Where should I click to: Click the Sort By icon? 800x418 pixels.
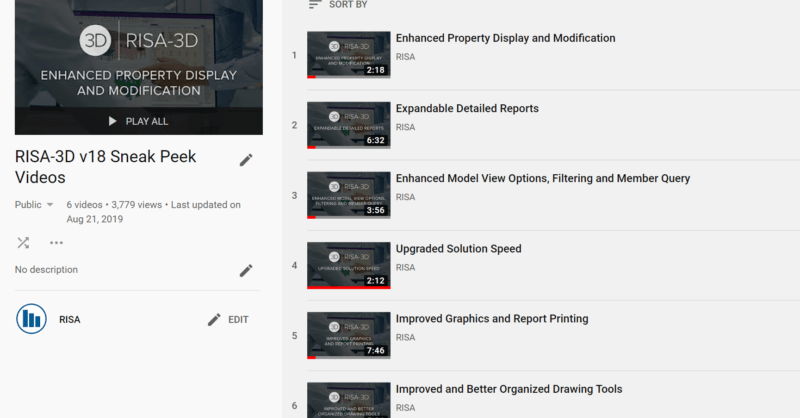point(315,5)
